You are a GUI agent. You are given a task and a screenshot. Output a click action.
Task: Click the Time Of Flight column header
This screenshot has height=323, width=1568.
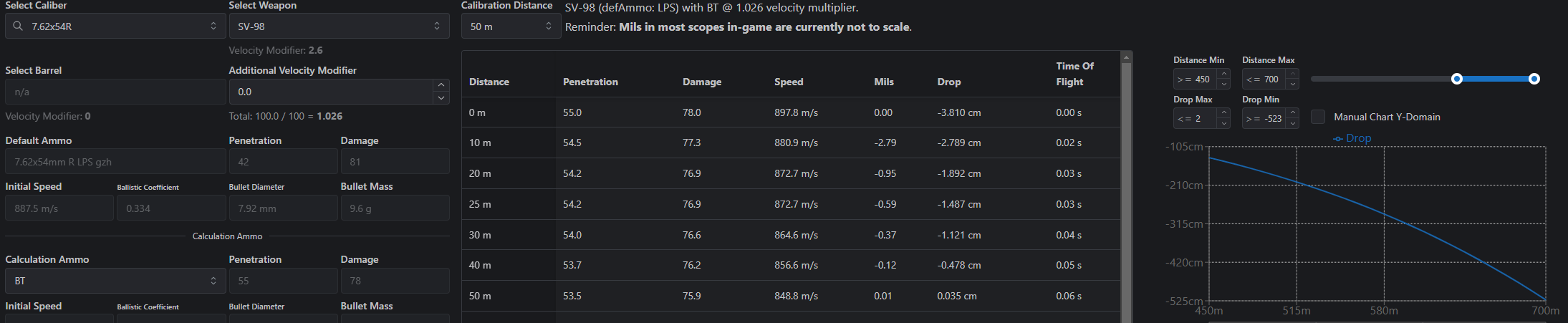pyautogui.click(x=1074, y=74)
